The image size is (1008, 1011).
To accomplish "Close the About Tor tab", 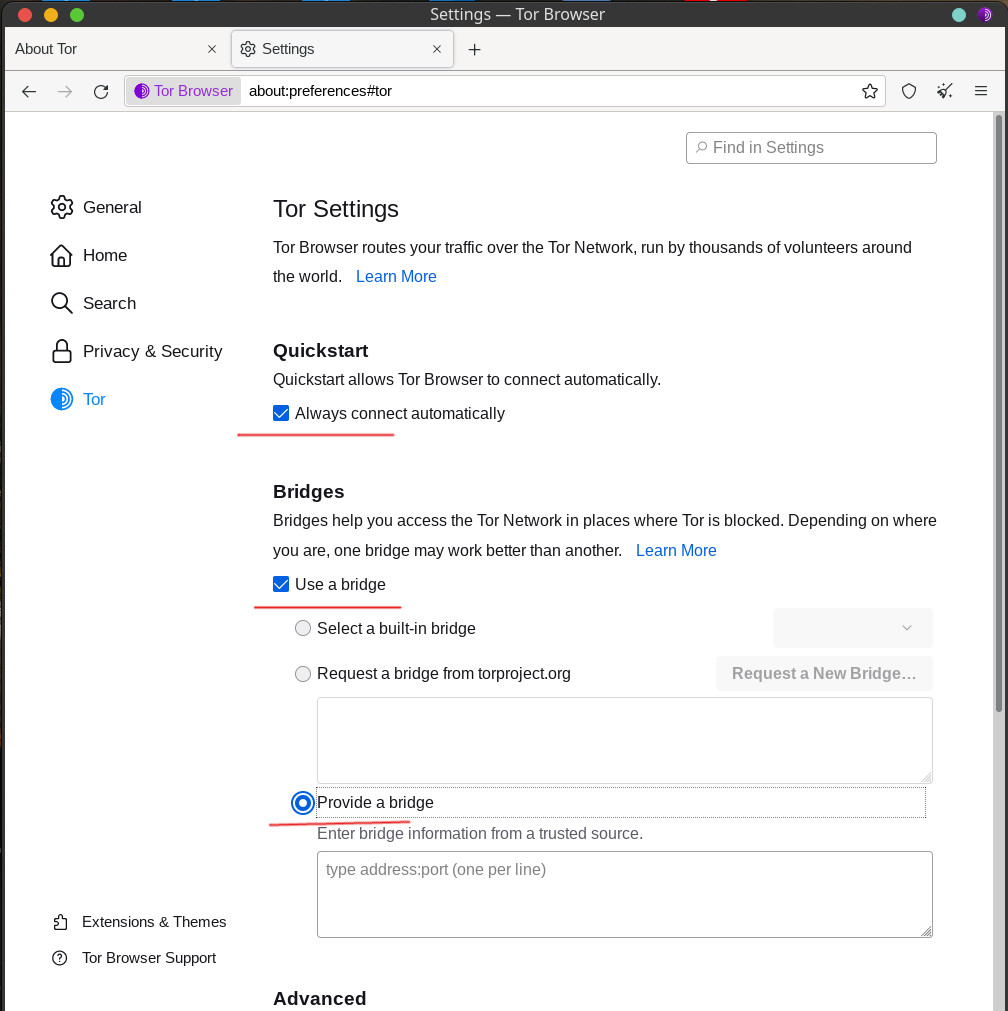I will pos(212,49).
